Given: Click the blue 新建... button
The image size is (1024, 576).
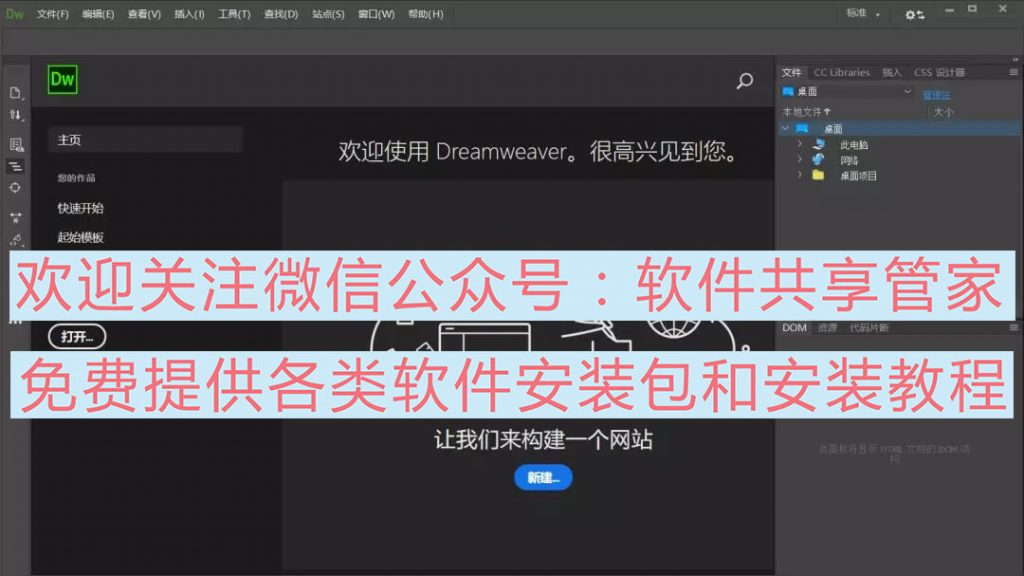Looking at the screenshot, I should (543, 477).
